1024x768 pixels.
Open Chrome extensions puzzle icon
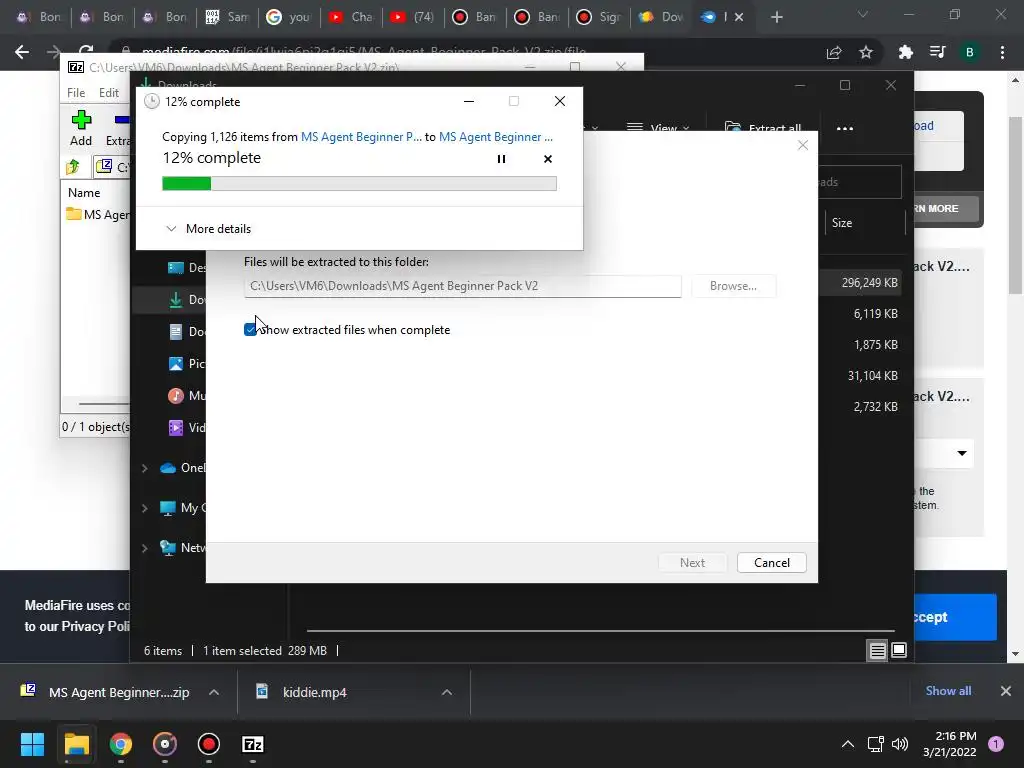(x=905, y=52)
